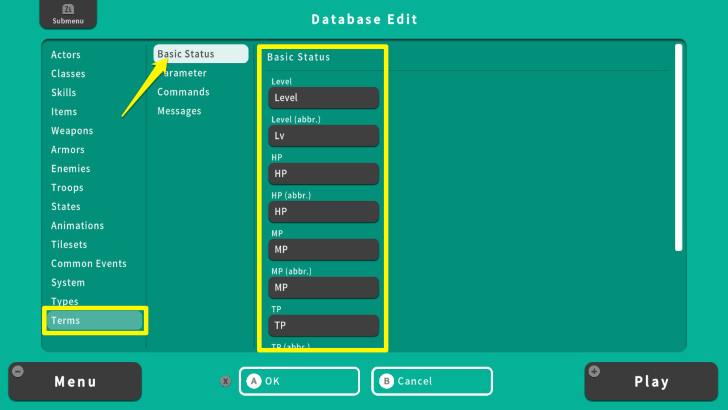Click the B icon on Cancel button
The width and height of the screenshot is (728, 410).
click(386, 381)
